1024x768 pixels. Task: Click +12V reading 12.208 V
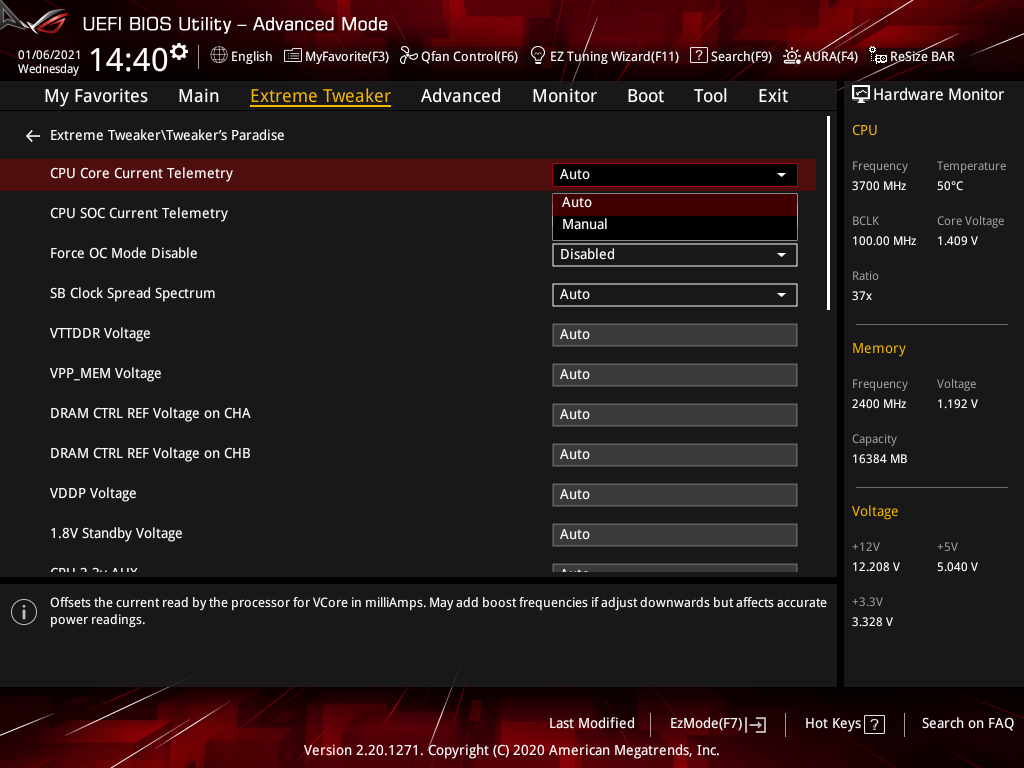(875, 567)
